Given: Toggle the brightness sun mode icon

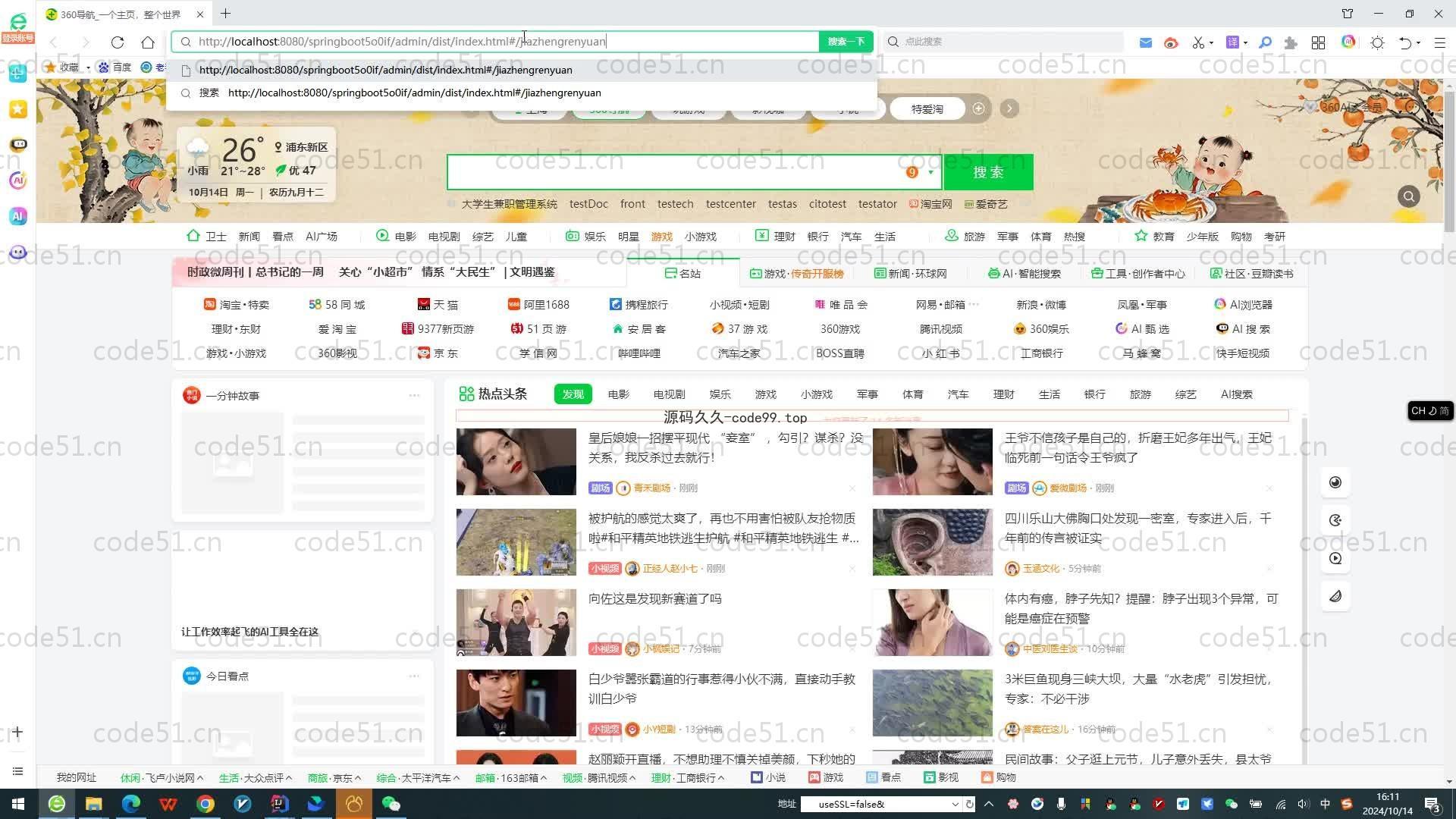Looking at the screenshot, I should coord(1377,42).
